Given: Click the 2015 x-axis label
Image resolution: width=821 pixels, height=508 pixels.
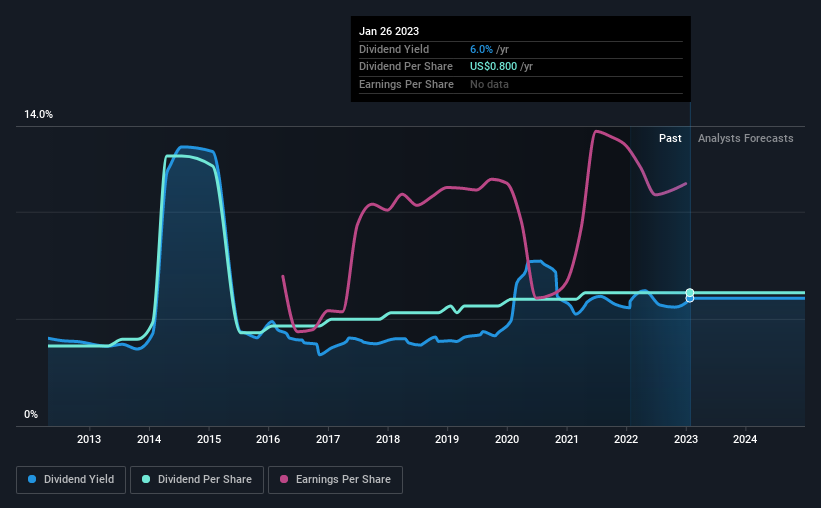Looking at the screenshot, I should (x=209, y=439).
